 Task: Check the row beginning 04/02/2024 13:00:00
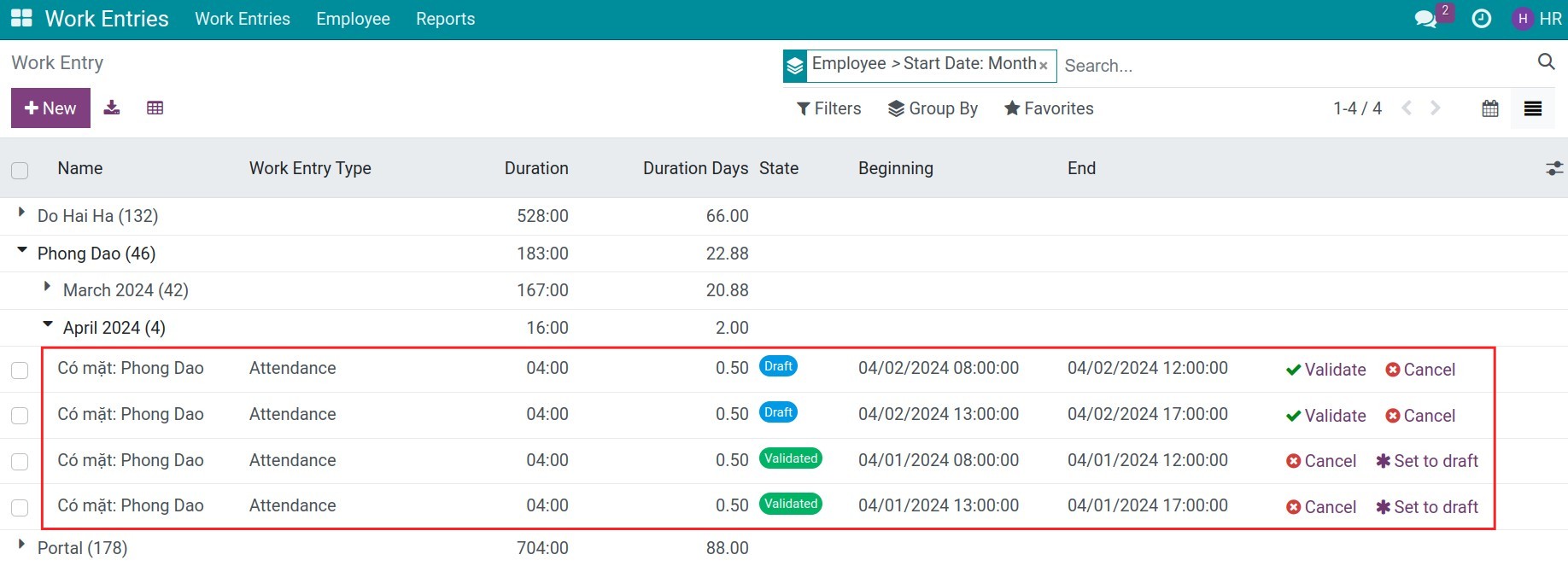(20, 416)
